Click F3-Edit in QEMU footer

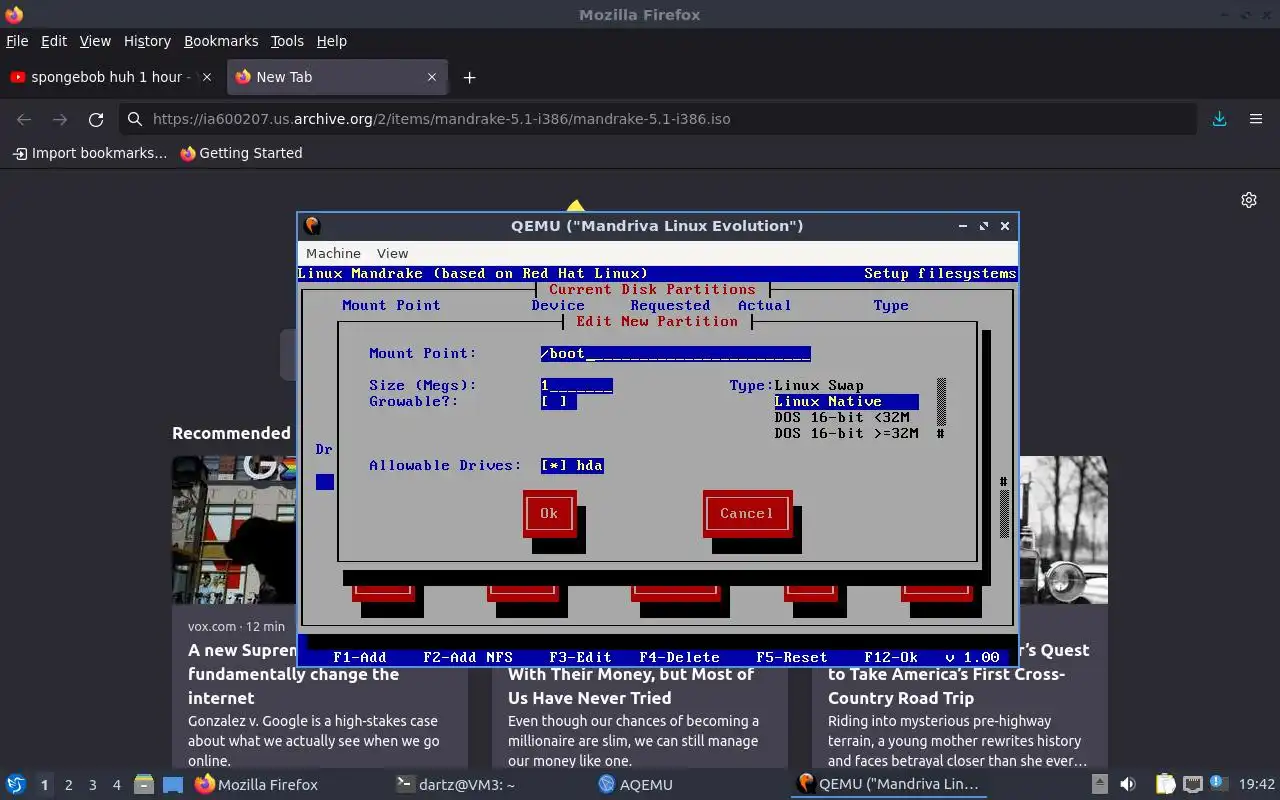tap(580, 657)
